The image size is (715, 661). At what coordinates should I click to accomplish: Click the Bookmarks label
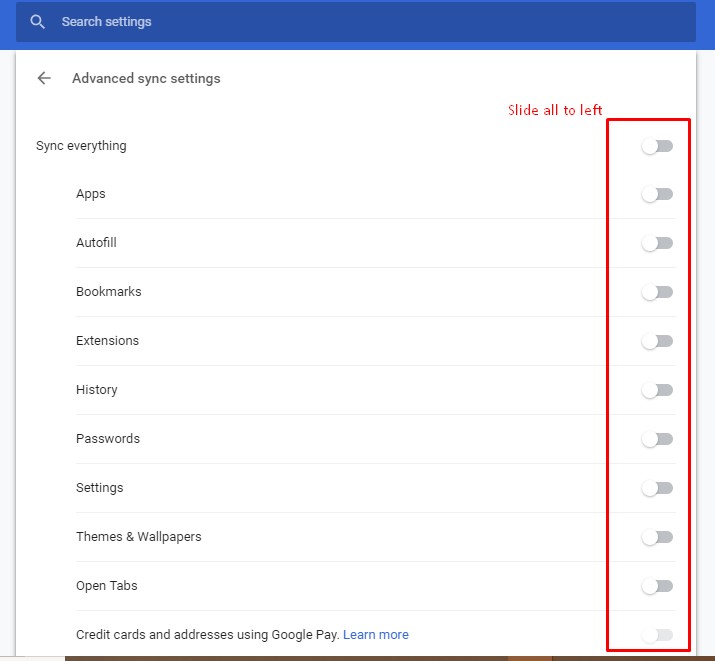pyautogui.click(x=109, y=291)
